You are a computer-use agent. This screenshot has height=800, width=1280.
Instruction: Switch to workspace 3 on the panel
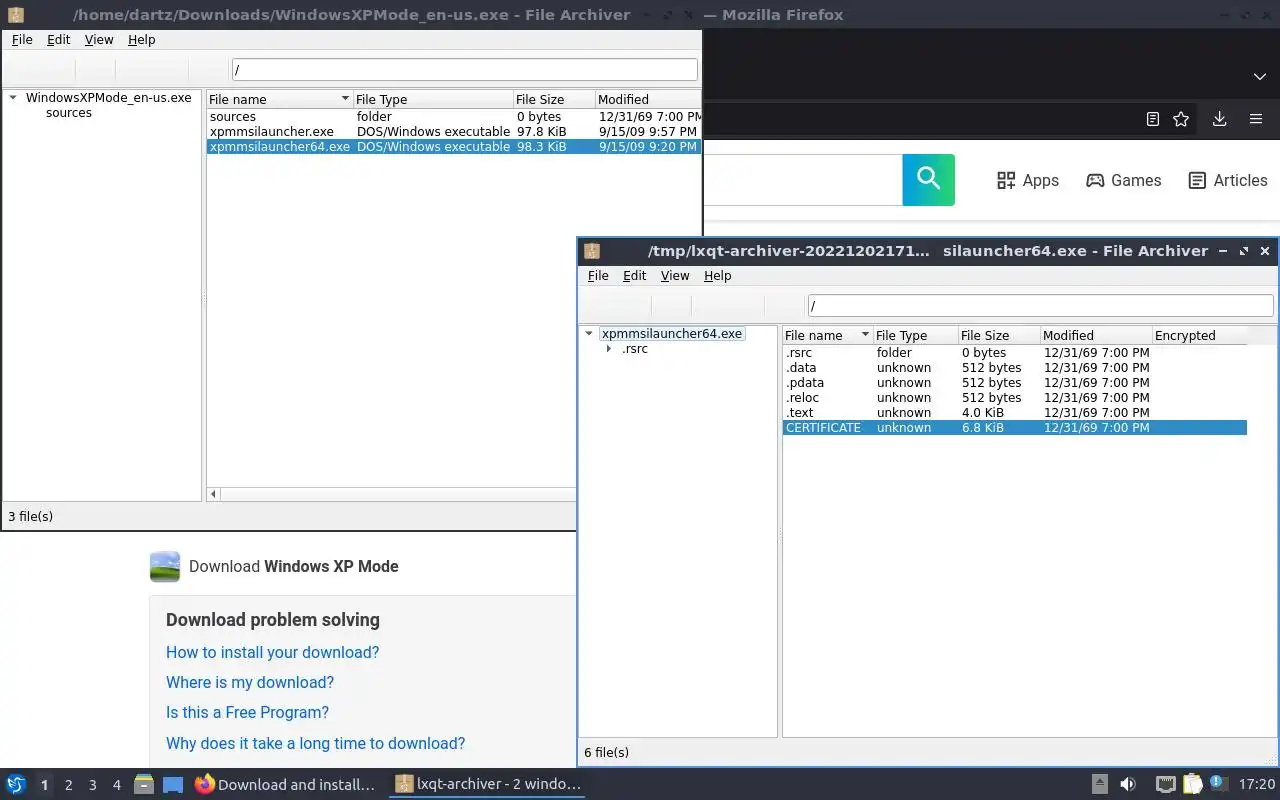(92, 785)
